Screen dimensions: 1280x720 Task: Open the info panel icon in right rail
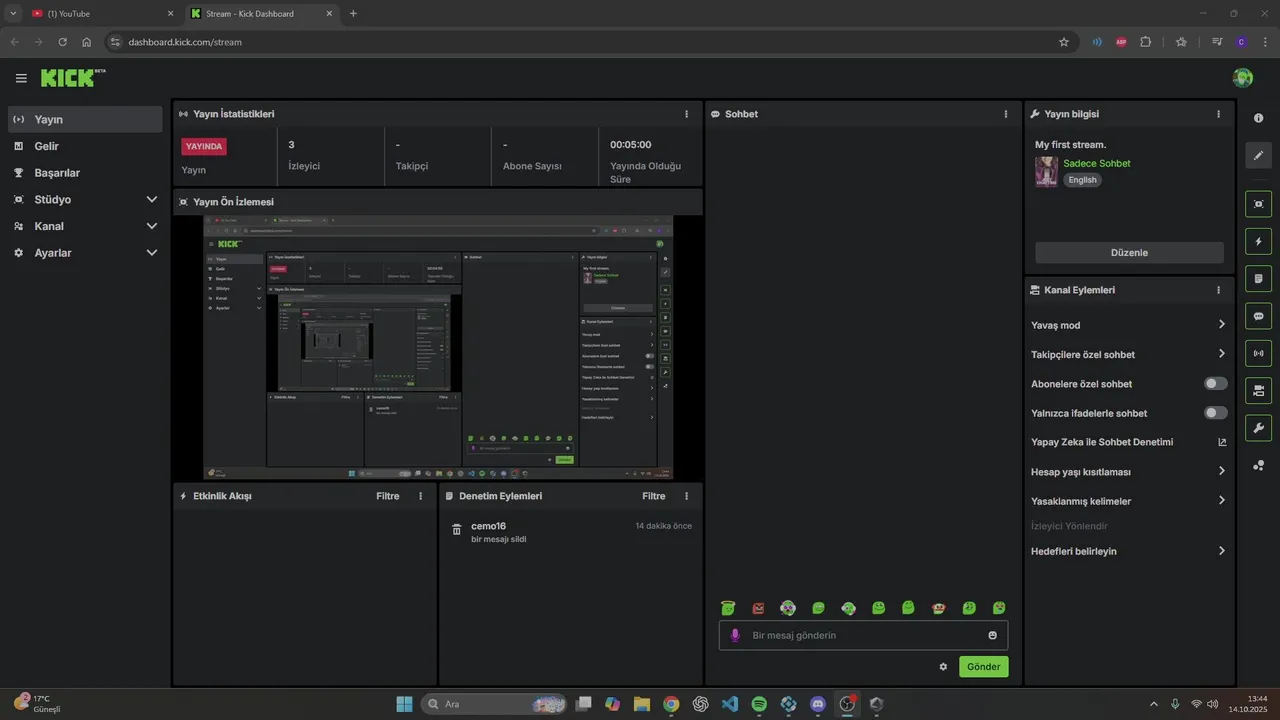point(1258,118)
